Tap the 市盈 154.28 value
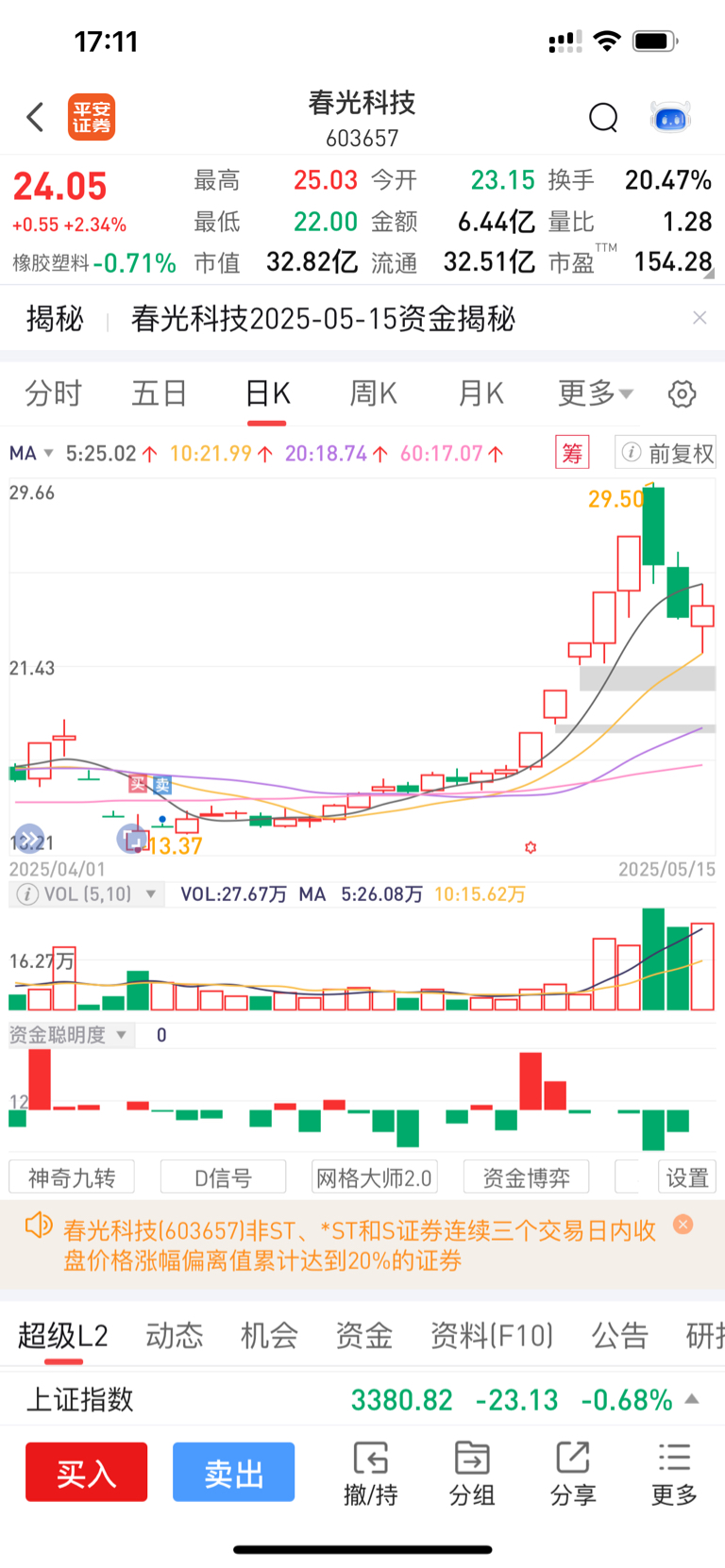Screen dimensions: 725x1568 [673, 261]
